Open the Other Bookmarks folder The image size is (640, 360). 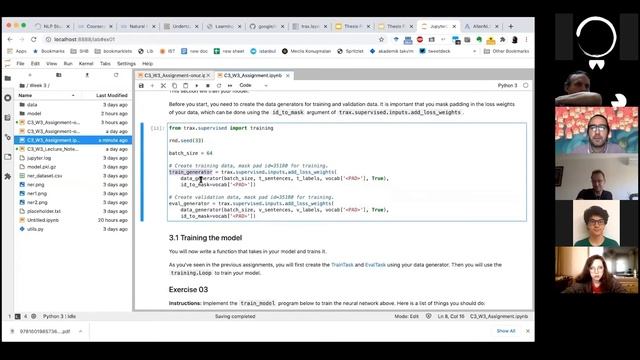(507, 51)
